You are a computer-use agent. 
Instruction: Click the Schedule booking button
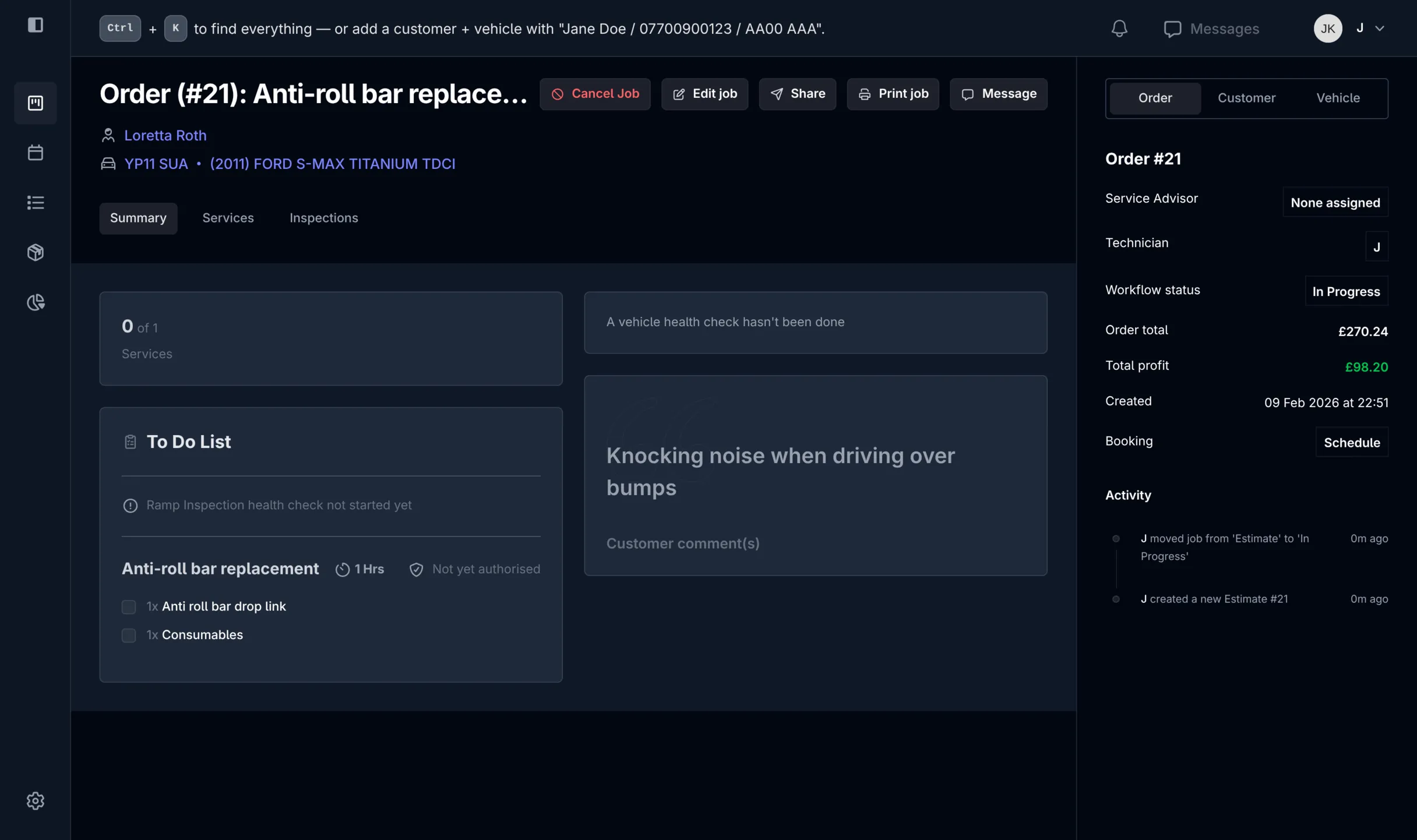pyautogui.click(x=1352, y=442)
